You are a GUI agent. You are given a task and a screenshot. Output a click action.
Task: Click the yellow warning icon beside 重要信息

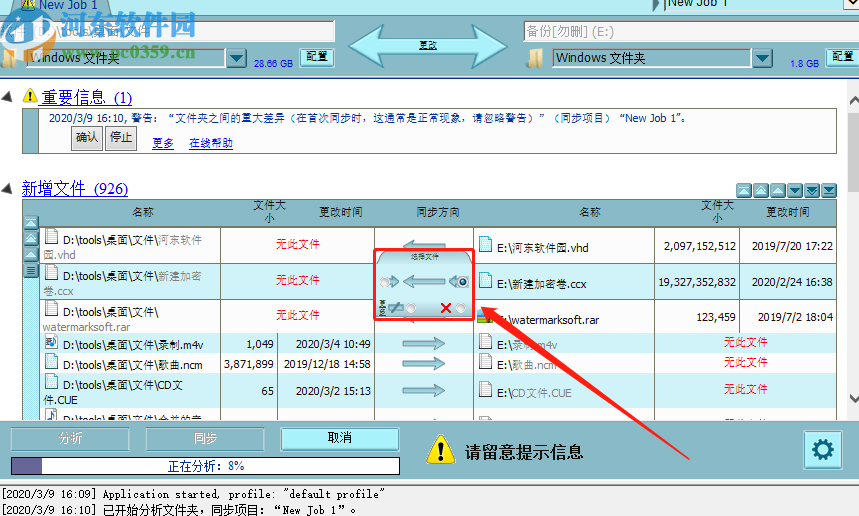pyautogui.click(x=30, y=96)
